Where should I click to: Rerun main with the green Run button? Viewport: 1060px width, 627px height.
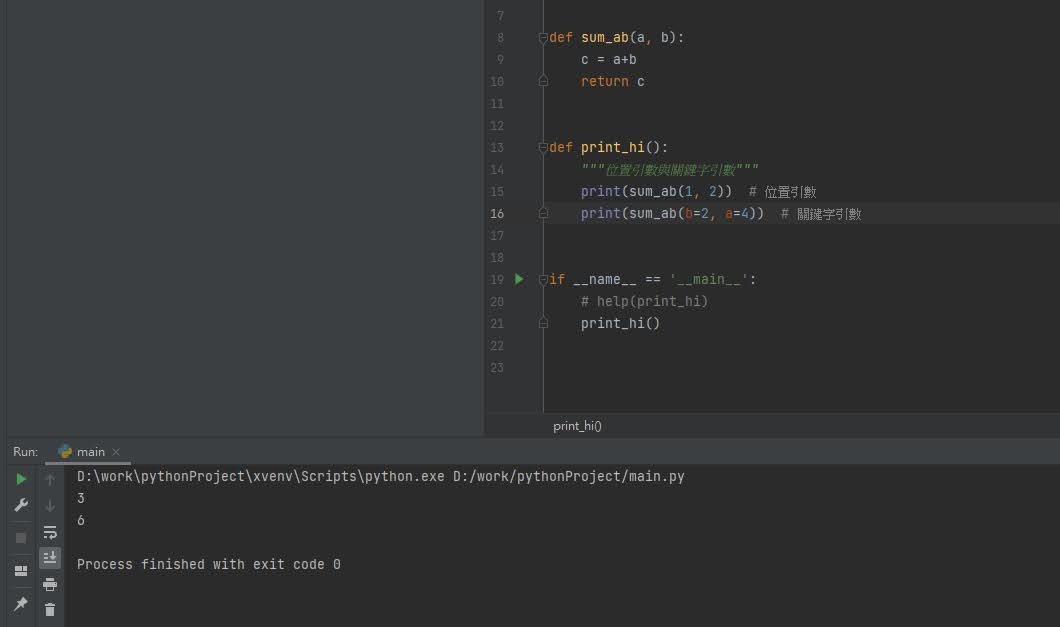pos(21,480)
